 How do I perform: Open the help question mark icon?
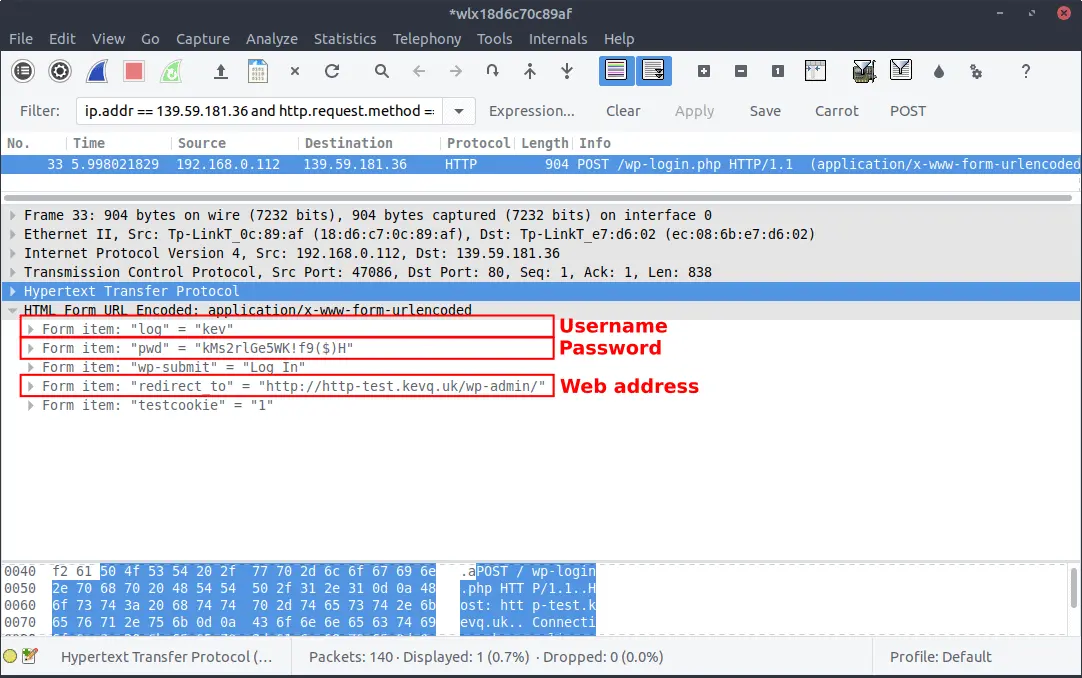point(1025,71)
